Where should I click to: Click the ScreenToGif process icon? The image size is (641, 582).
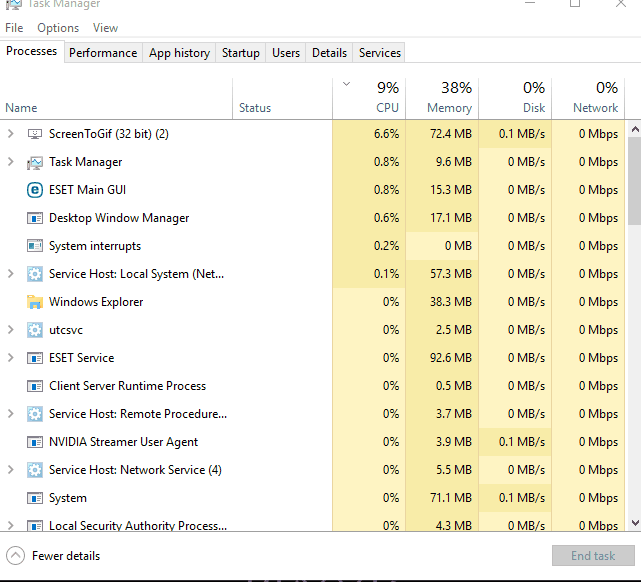click(35, 134)
